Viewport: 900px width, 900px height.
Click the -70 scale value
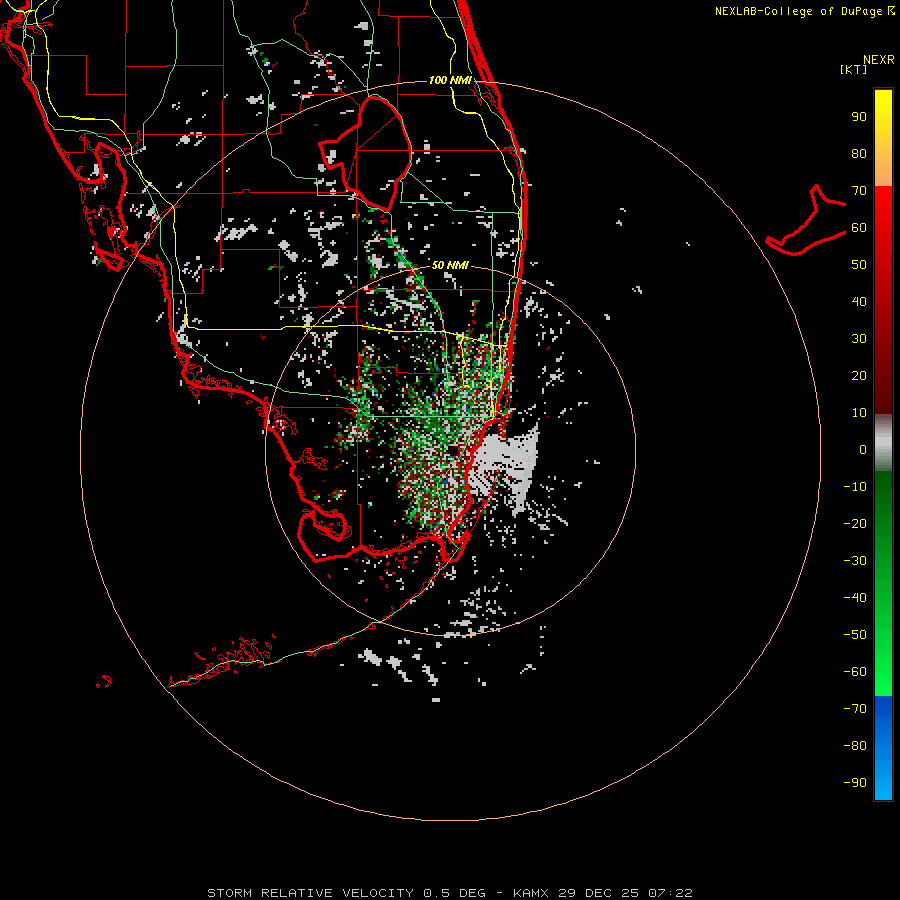855,708
